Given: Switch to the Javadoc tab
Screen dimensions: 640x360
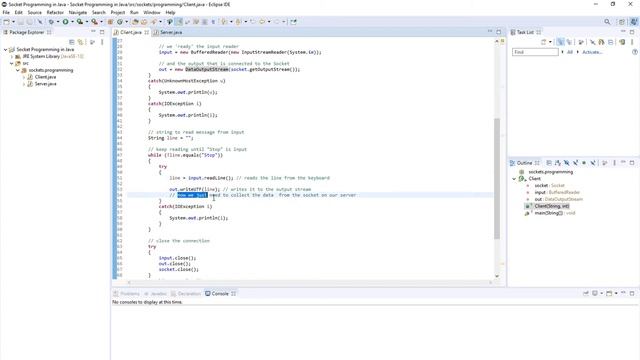Looking at the screenshot, I should click(x=155, y=293).
